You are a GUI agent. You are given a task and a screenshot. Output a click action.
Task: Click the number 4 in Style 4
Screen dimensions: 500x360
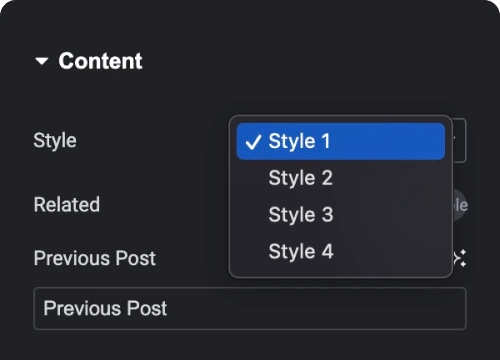coord(328,251)
